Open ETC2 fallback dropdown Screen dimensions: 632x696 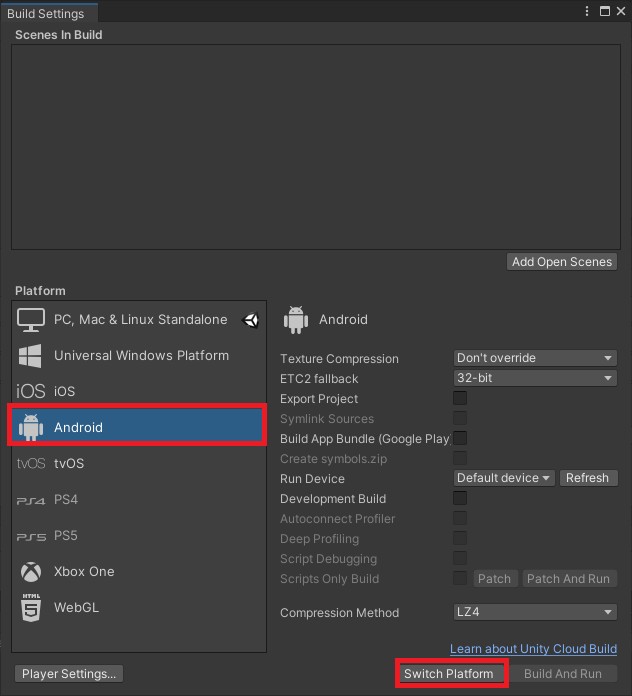[x=535, y=378]
